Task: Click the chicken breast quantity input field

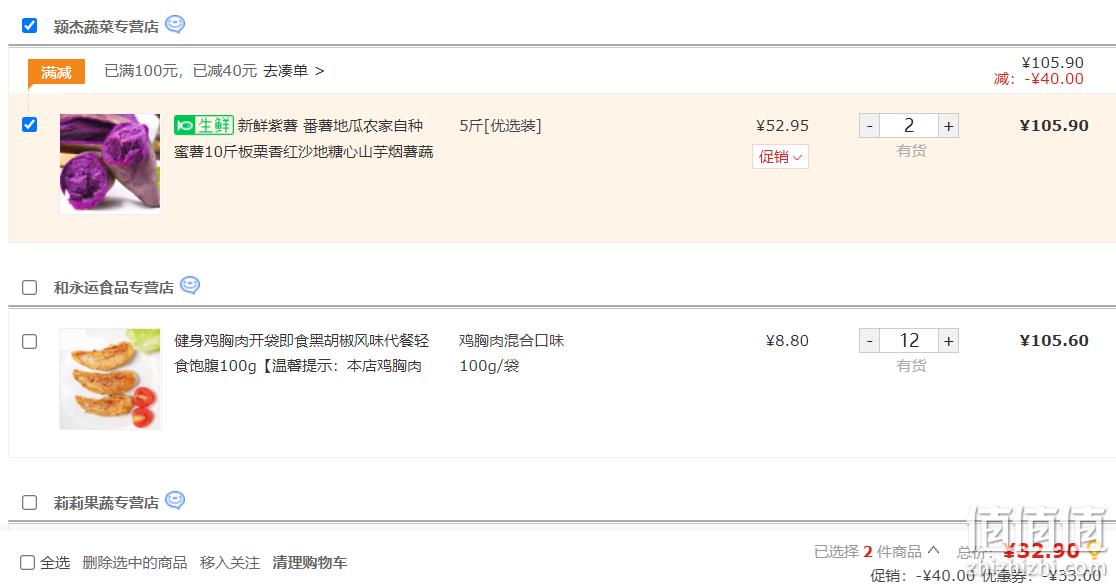Action: point(909,341)
